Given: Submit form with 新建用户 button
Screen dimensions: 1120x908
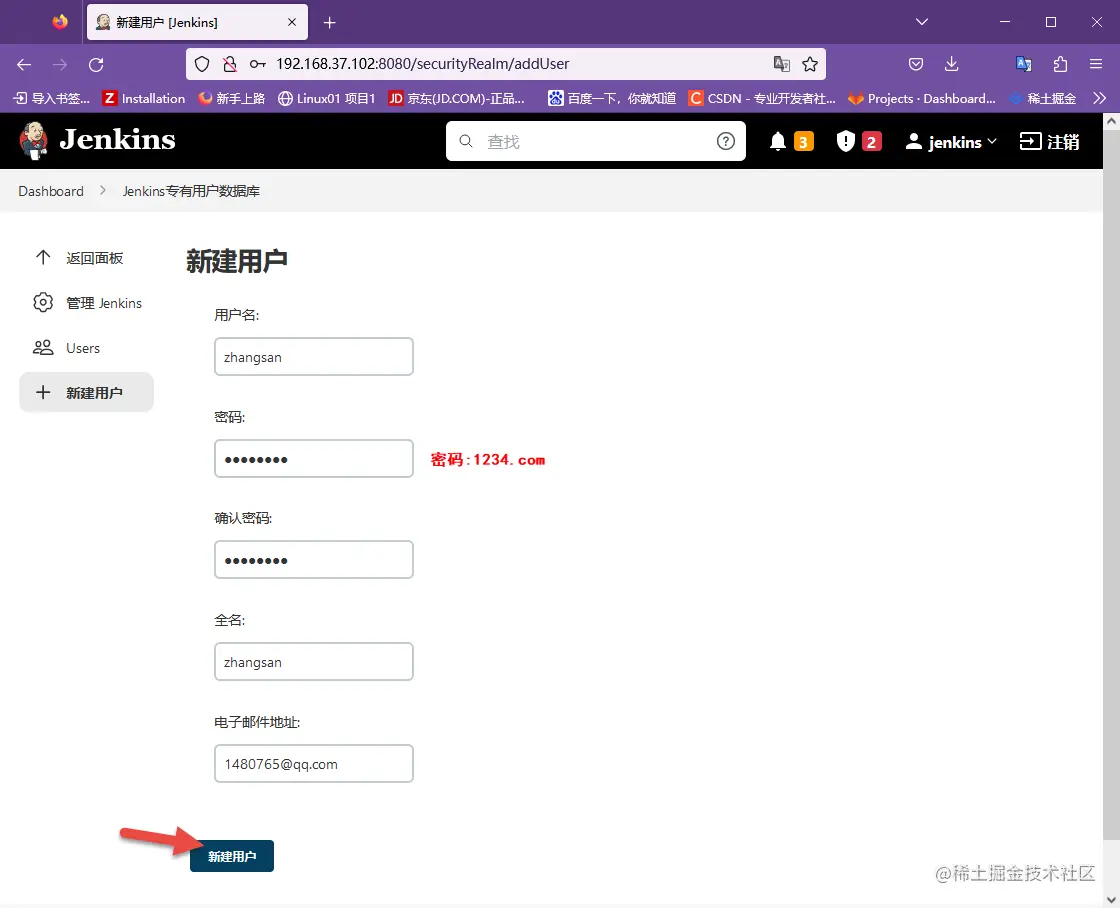Looking at the screenshot, I should click(232, 856).
